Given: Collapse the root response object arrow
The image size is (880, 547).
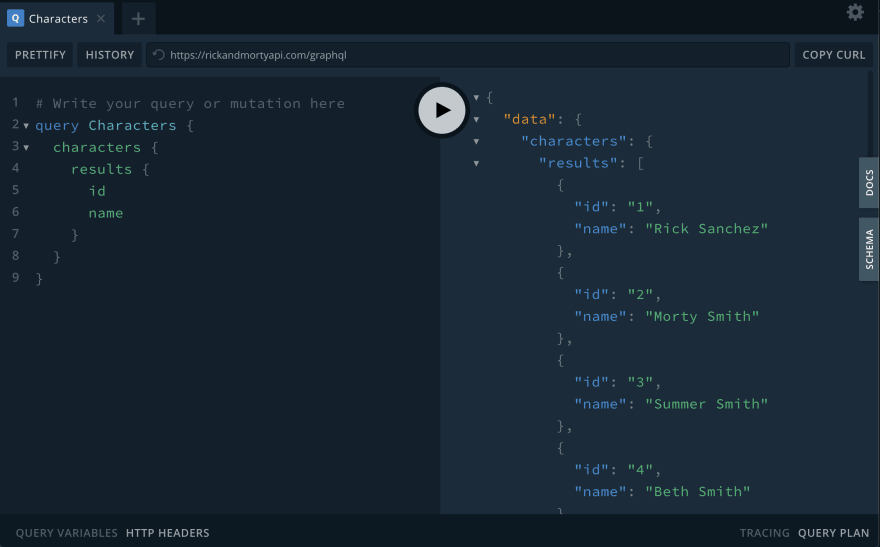Looking at the screenshot, I should pos(476,98).
